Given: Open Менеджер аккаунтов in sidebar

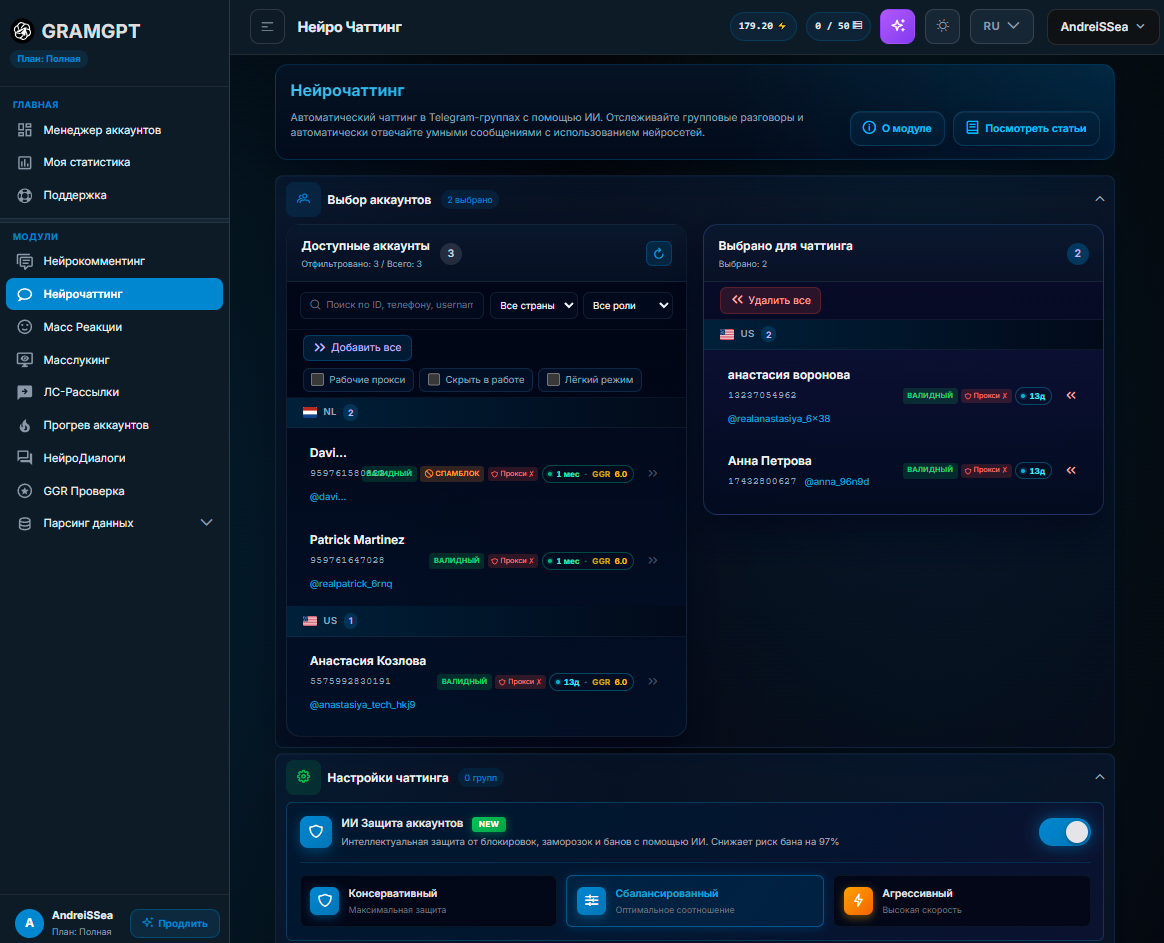Looking at the screenshot, I should coord(114,130).
